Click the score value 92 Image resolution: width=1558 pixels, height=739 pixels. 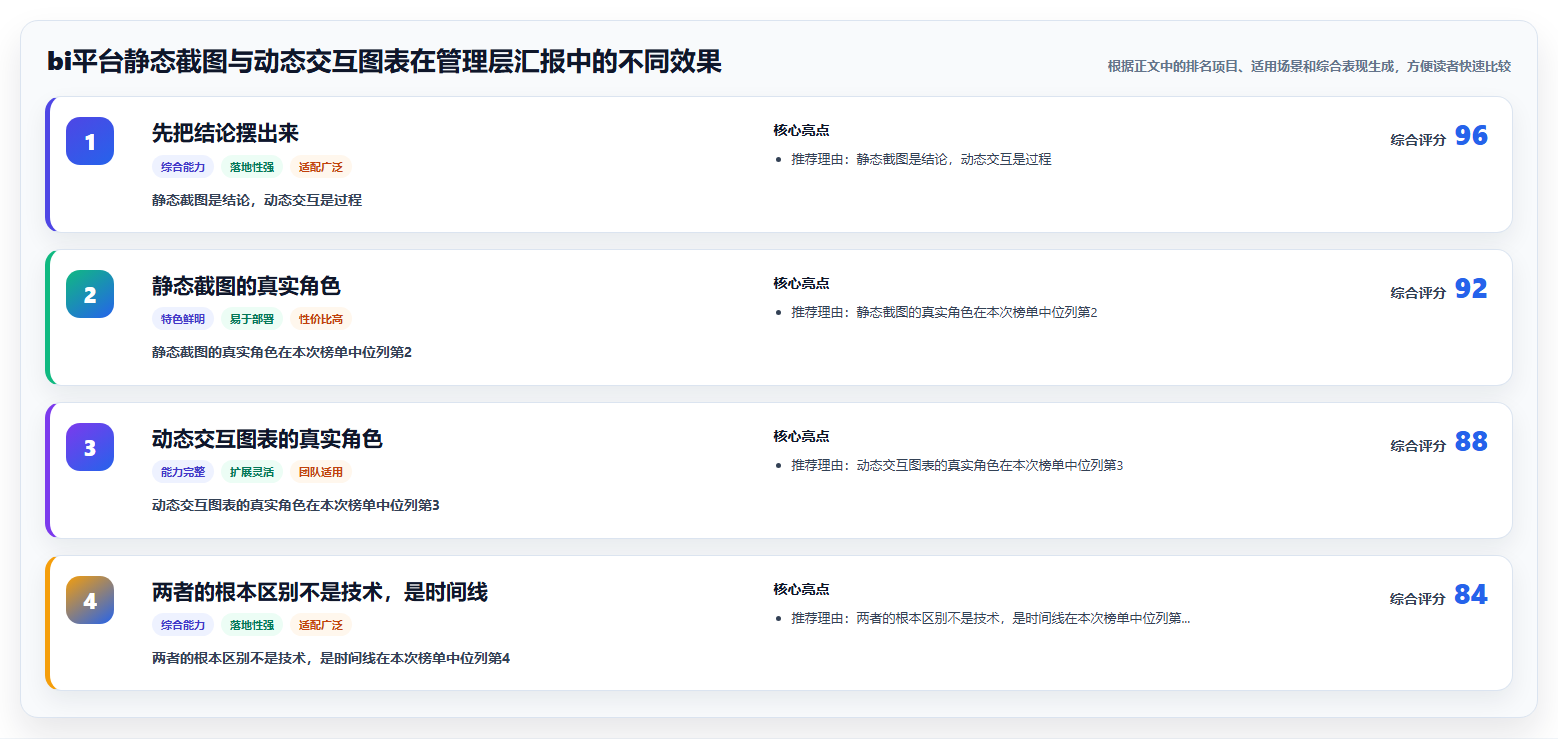(1471, 289)
